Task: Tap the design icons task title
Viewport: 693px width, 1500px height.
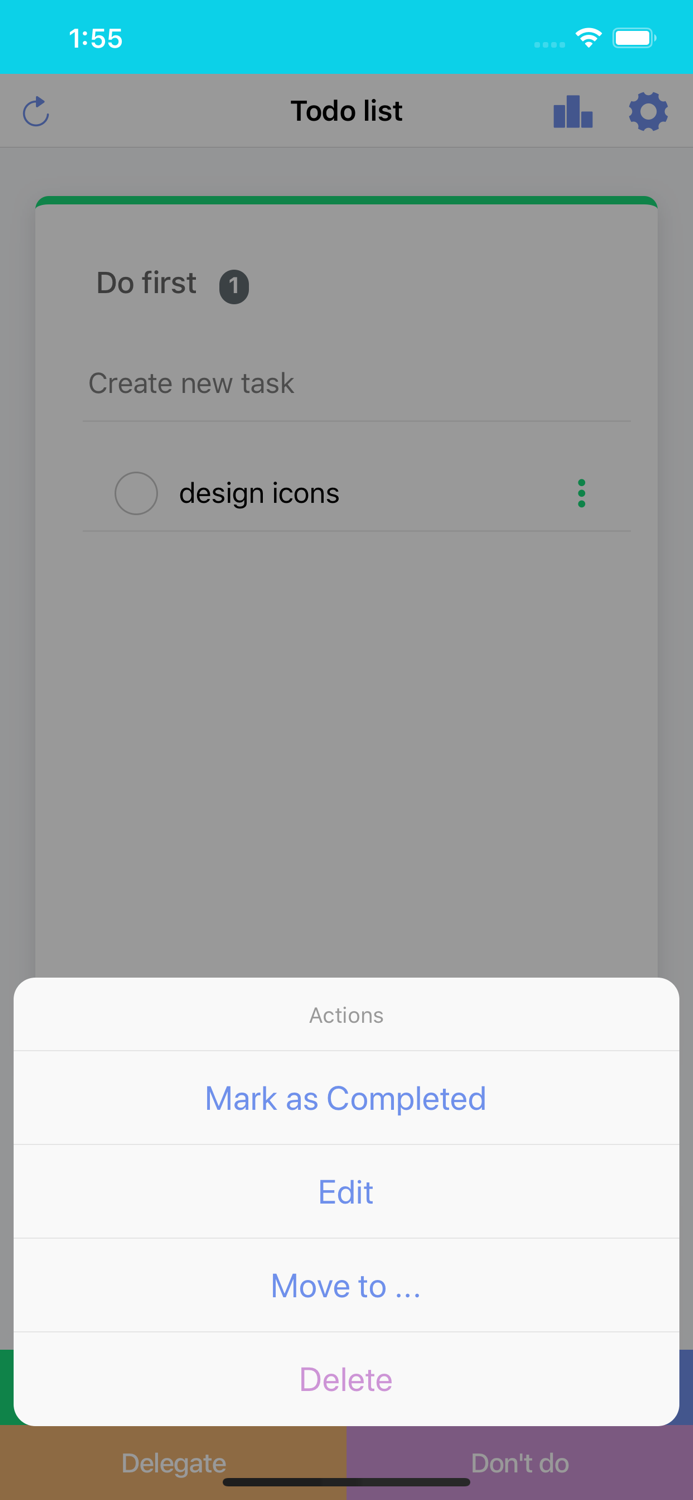Action: click(x=259, y=493)
